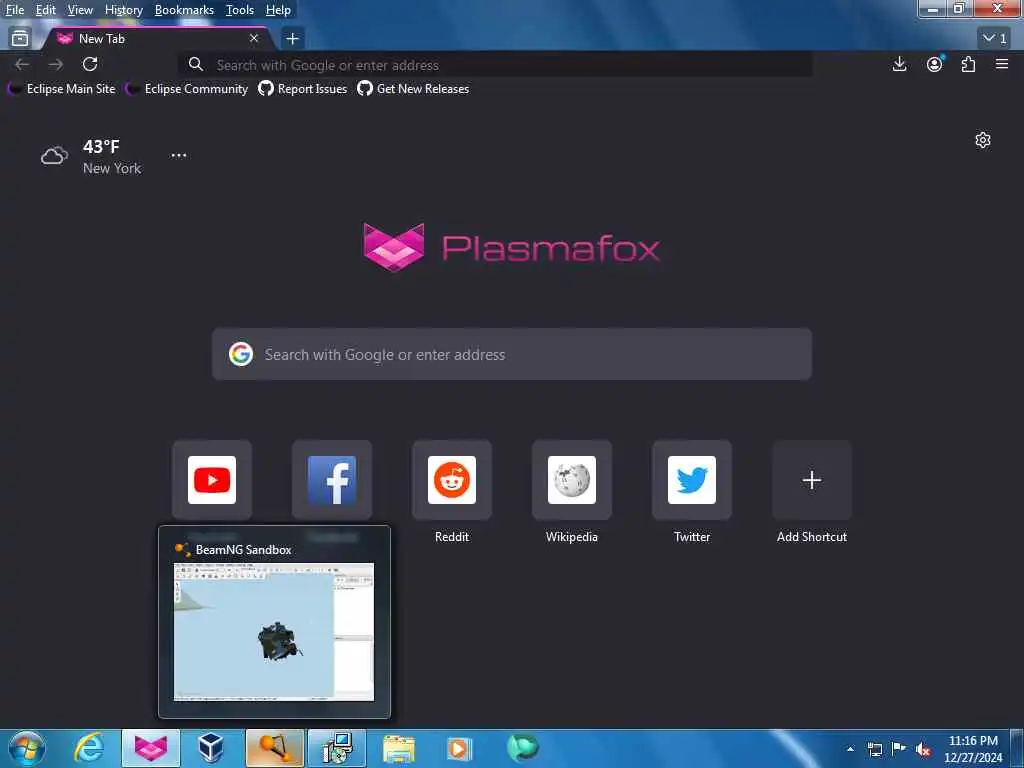Open the View menu

point(80,10)
